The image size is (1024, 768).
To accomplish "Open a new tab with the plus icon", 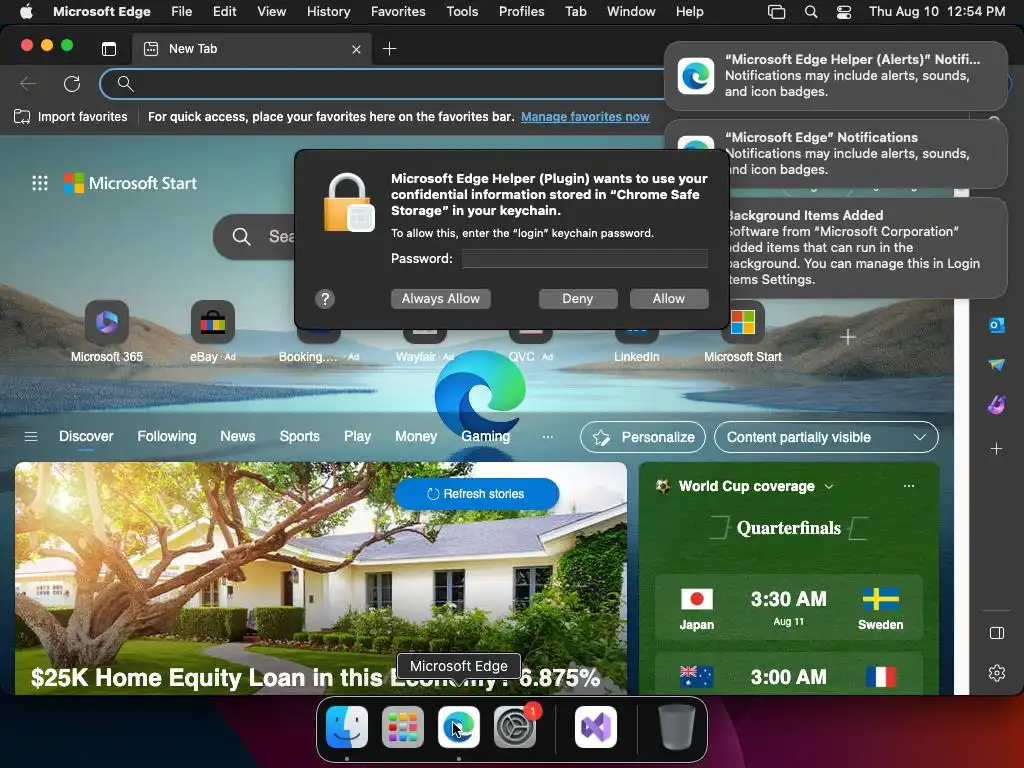I will (x=389, y=49).
